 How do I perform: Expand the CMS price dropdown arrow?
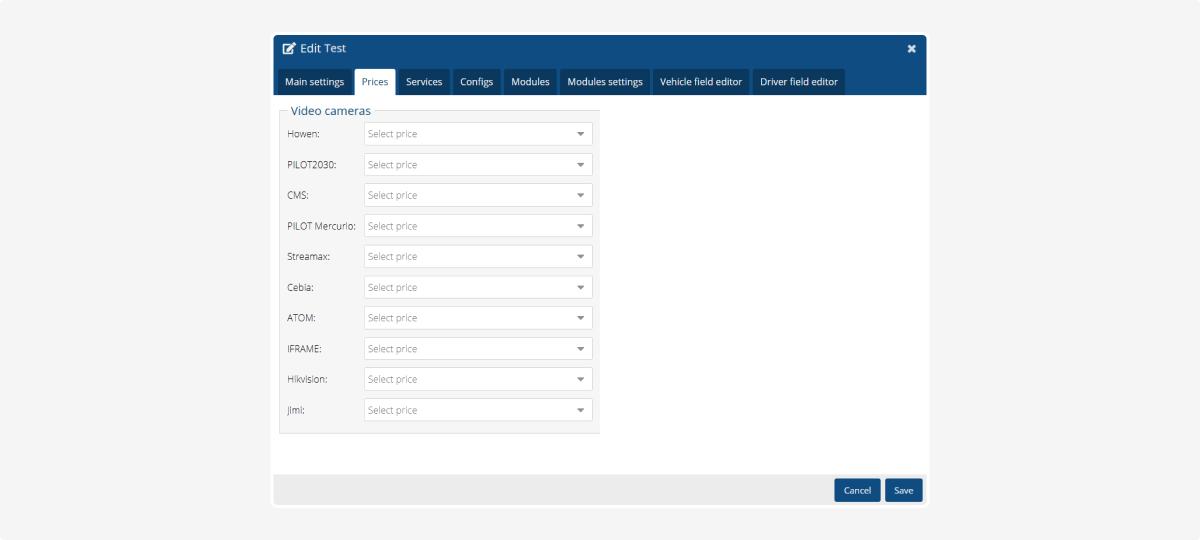tap(580, 195)
